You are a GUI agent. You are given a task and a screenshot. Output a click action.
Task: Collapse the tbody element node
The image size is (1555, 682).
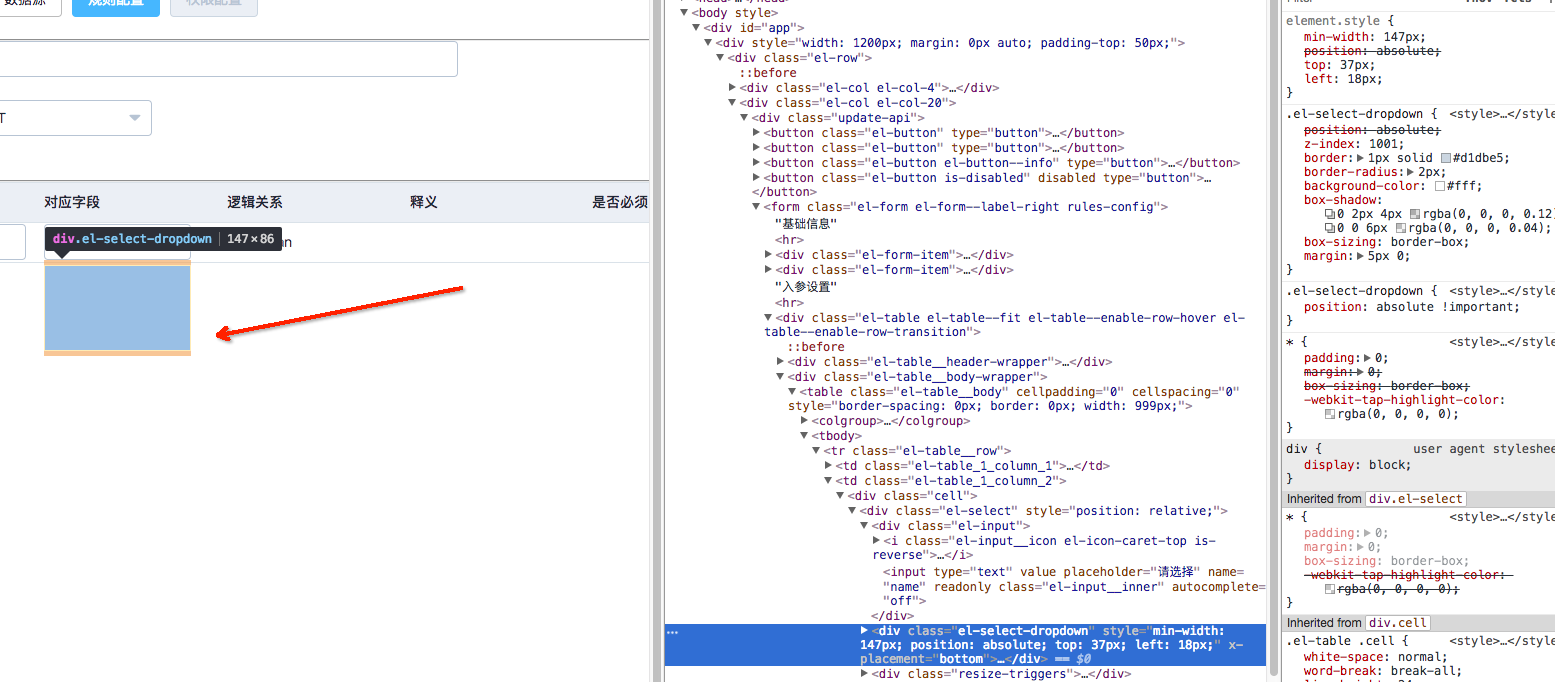[x=804, y=435]
